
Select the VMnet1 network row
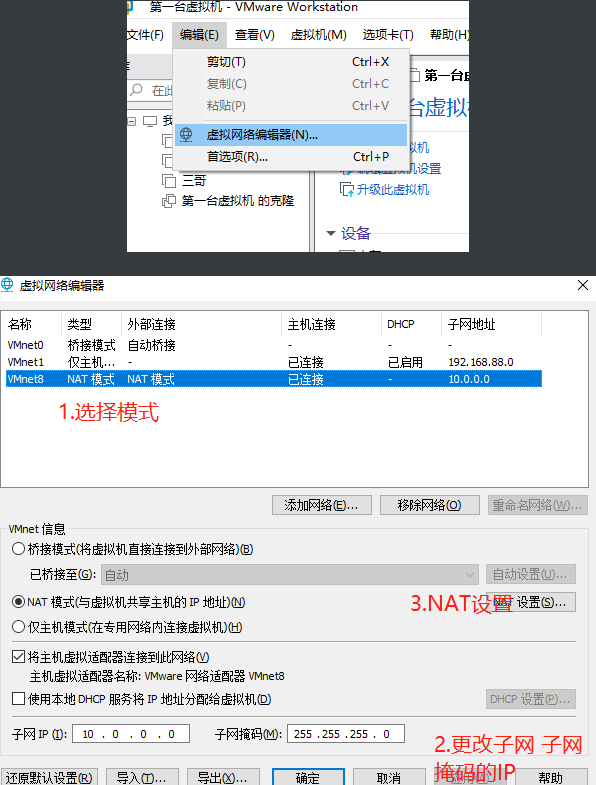(273, 362)
